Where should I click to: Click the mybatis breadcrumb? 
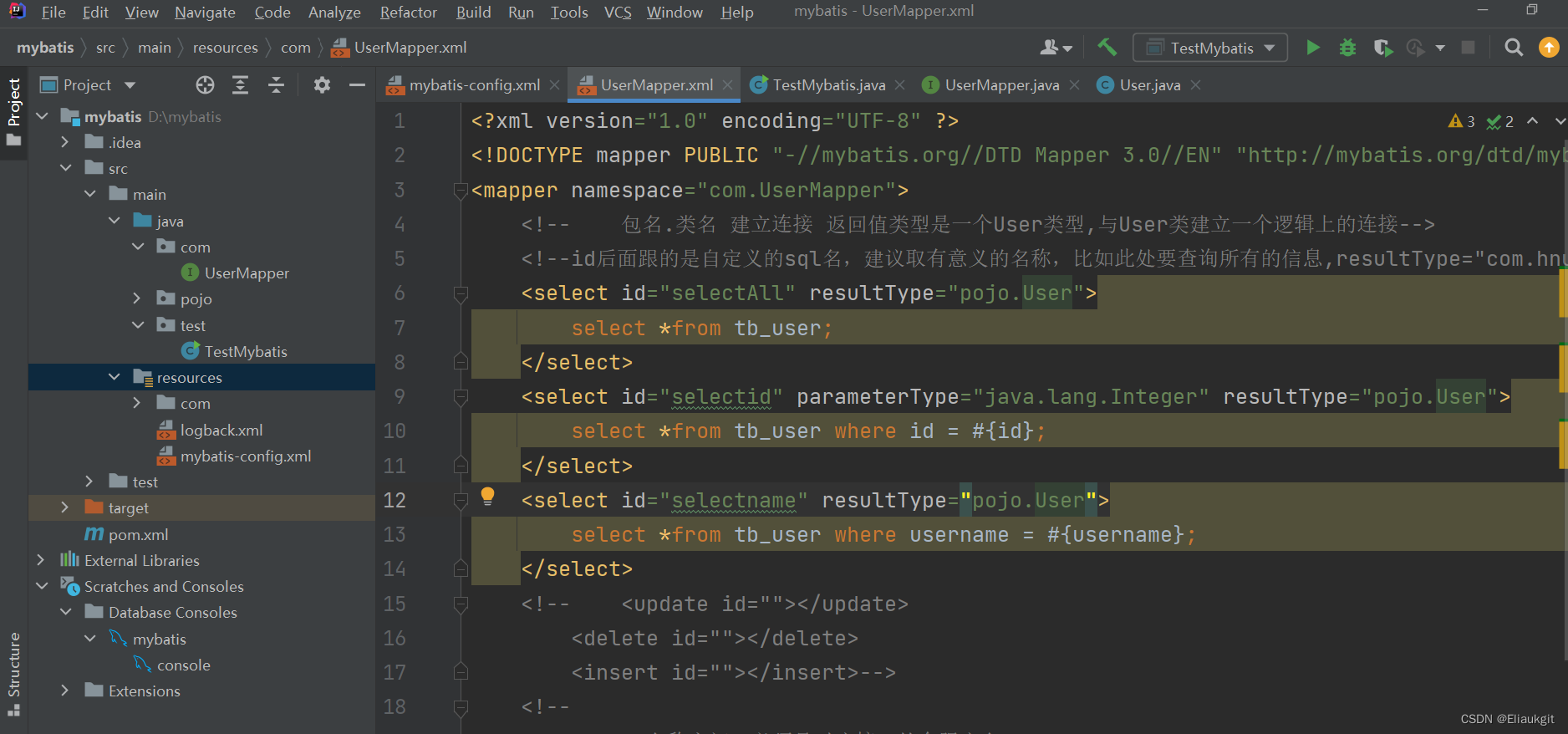point(45,48)
